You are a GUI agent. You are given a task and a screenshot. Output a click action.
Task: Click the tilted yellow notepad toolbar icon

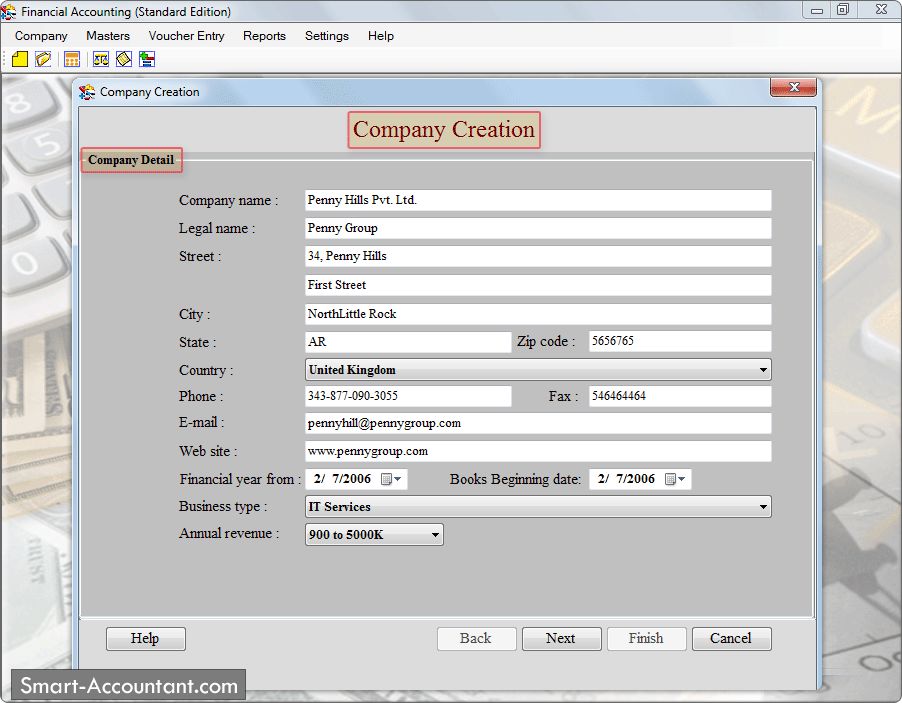124,59
